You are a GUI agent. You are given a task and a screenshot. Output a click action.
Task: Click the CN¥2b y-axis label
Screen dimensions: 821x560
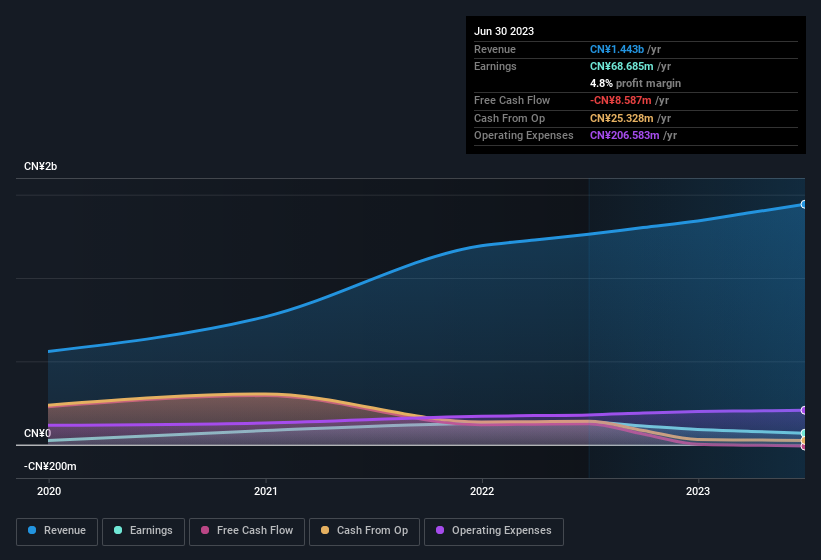pyautogui.click(x=40, y=166)
